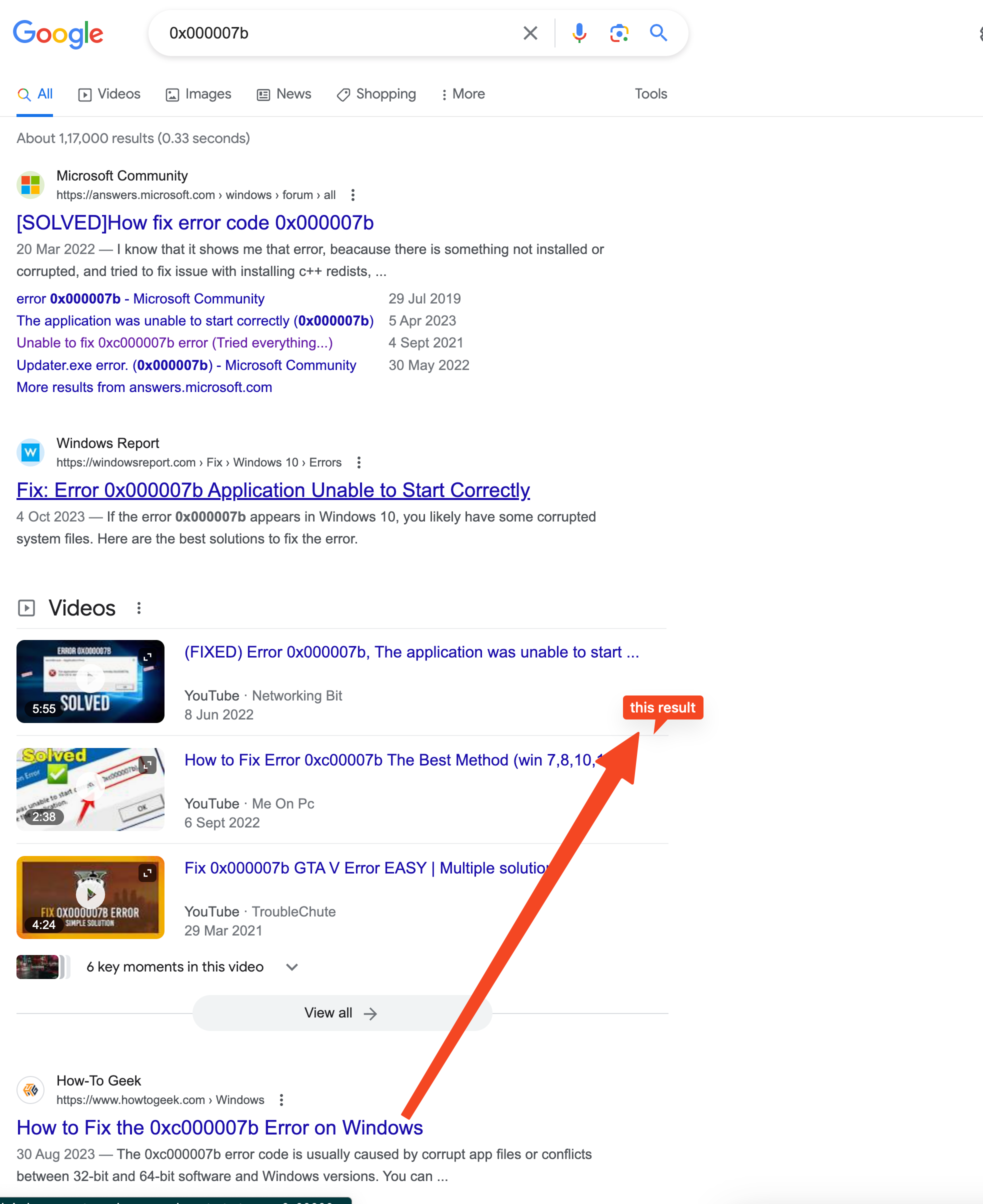Switch to the Videos tab
The image size is (983, 1204).
(x=109, y=94)
